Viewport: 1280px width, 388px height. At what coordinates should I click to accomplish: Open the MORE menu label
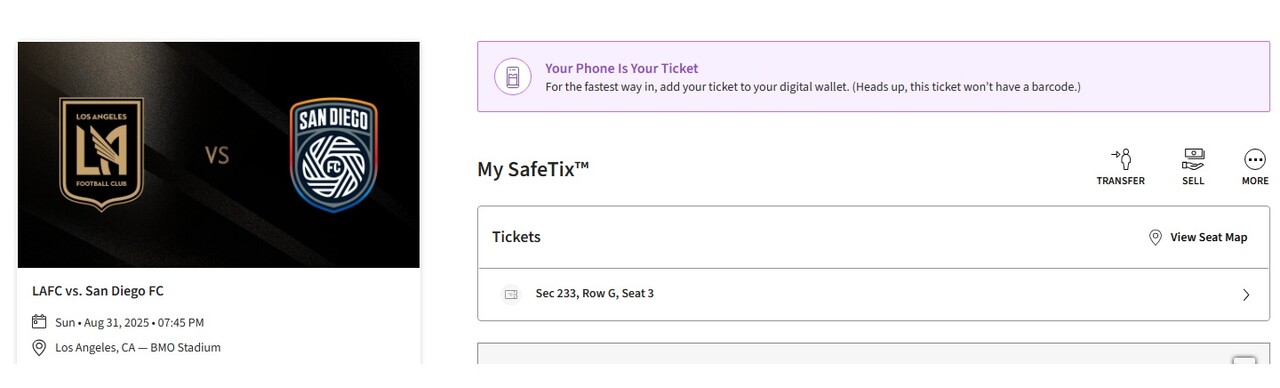pos(1255,181)
